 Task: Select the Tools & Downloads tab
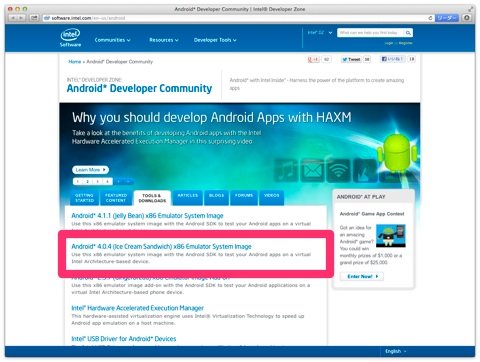pyautogui.click(x=152, y=198)
